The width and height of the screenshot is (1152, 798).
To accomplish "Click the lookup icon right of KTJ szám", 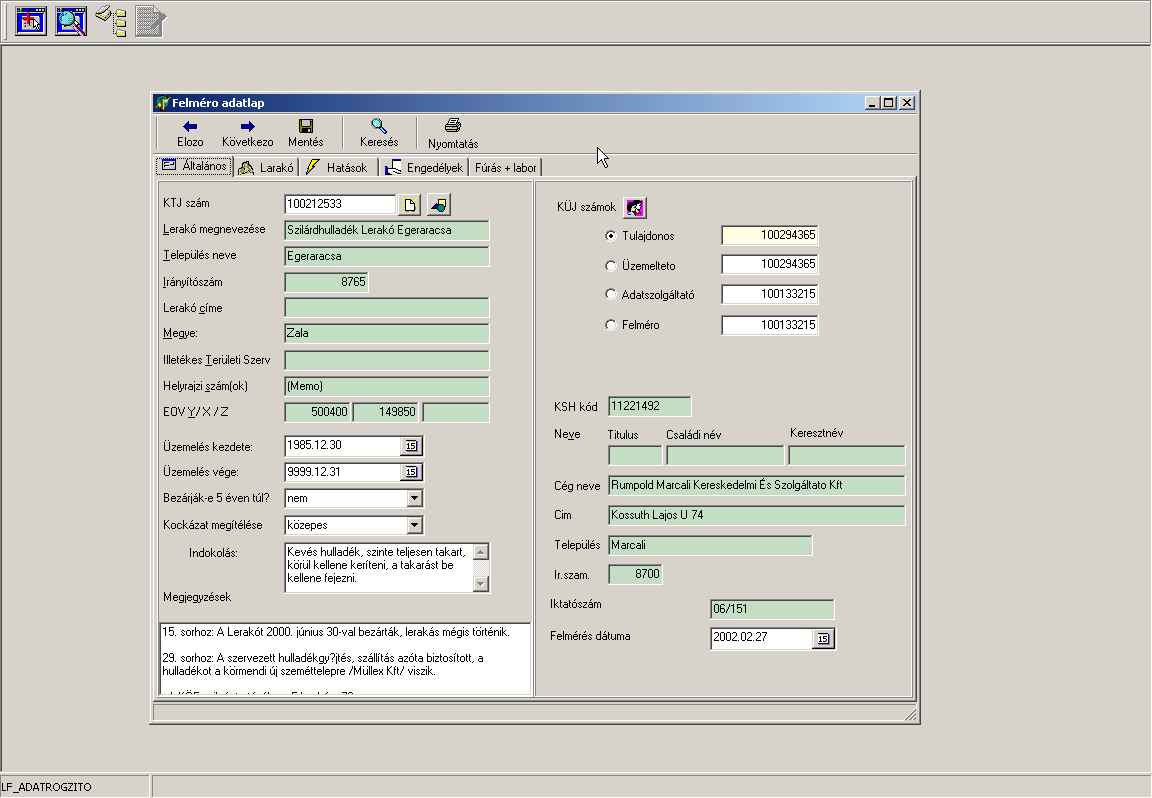I will tap(439, 205).
